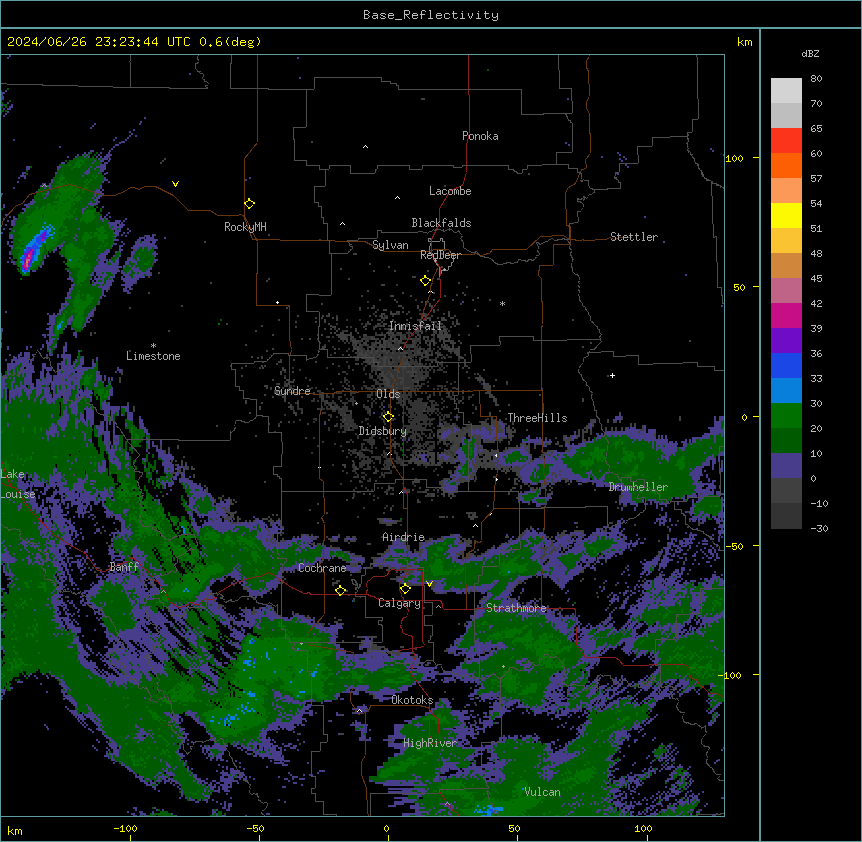The width and height of the screenshot is (862, 842).
Task: Click the yellow diamond marker below RedDeer
Action: click(x=425, y=281)
